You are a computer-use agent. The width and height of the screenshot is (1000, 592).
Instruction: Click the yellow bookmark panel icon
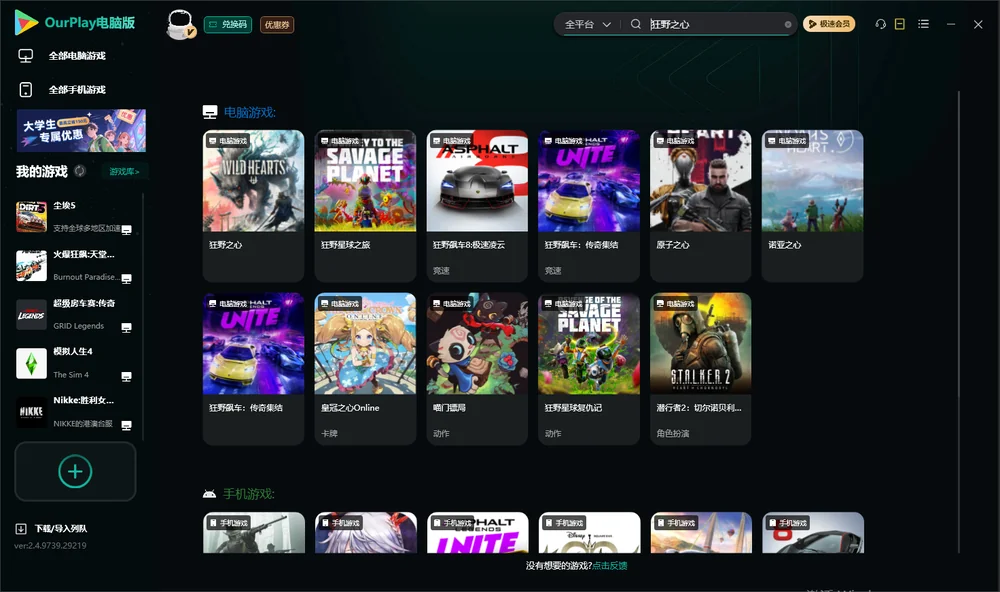900,24
